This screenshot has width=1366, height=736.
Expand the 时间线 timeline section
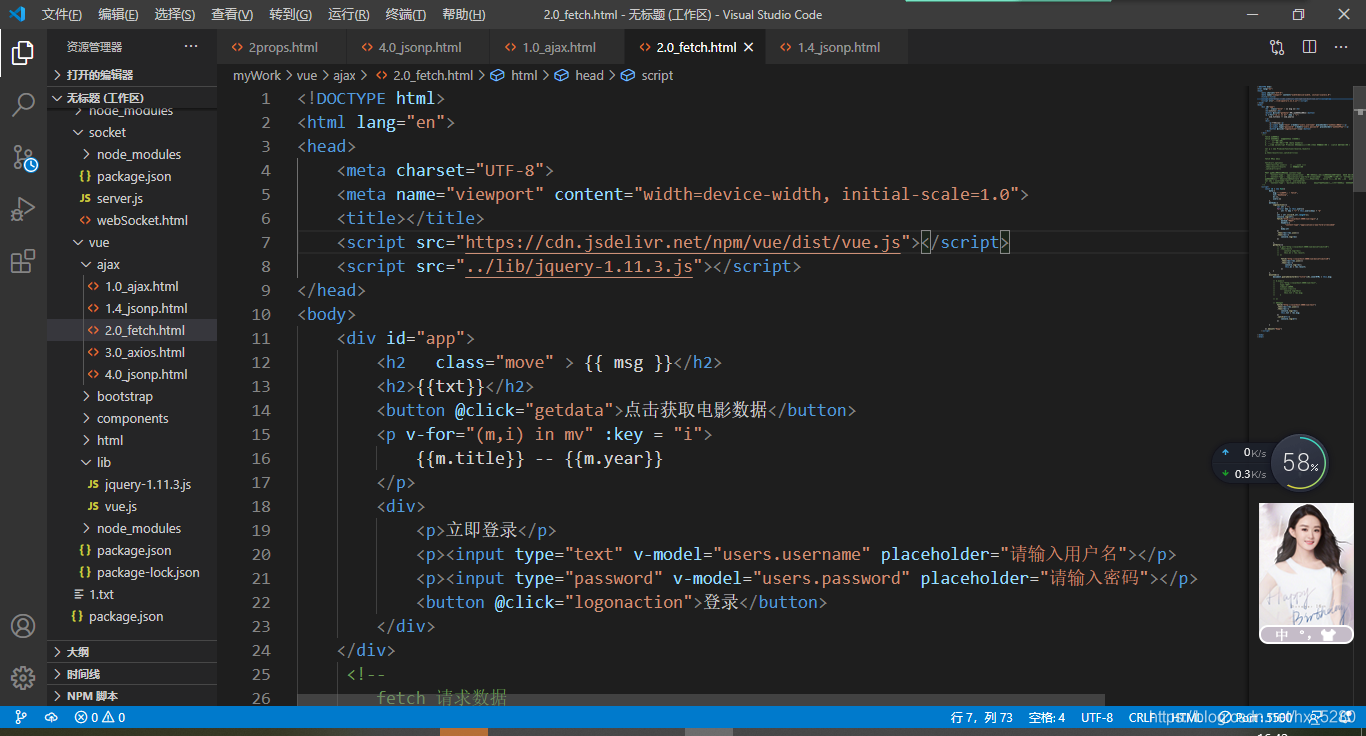[x=132, y=673]
